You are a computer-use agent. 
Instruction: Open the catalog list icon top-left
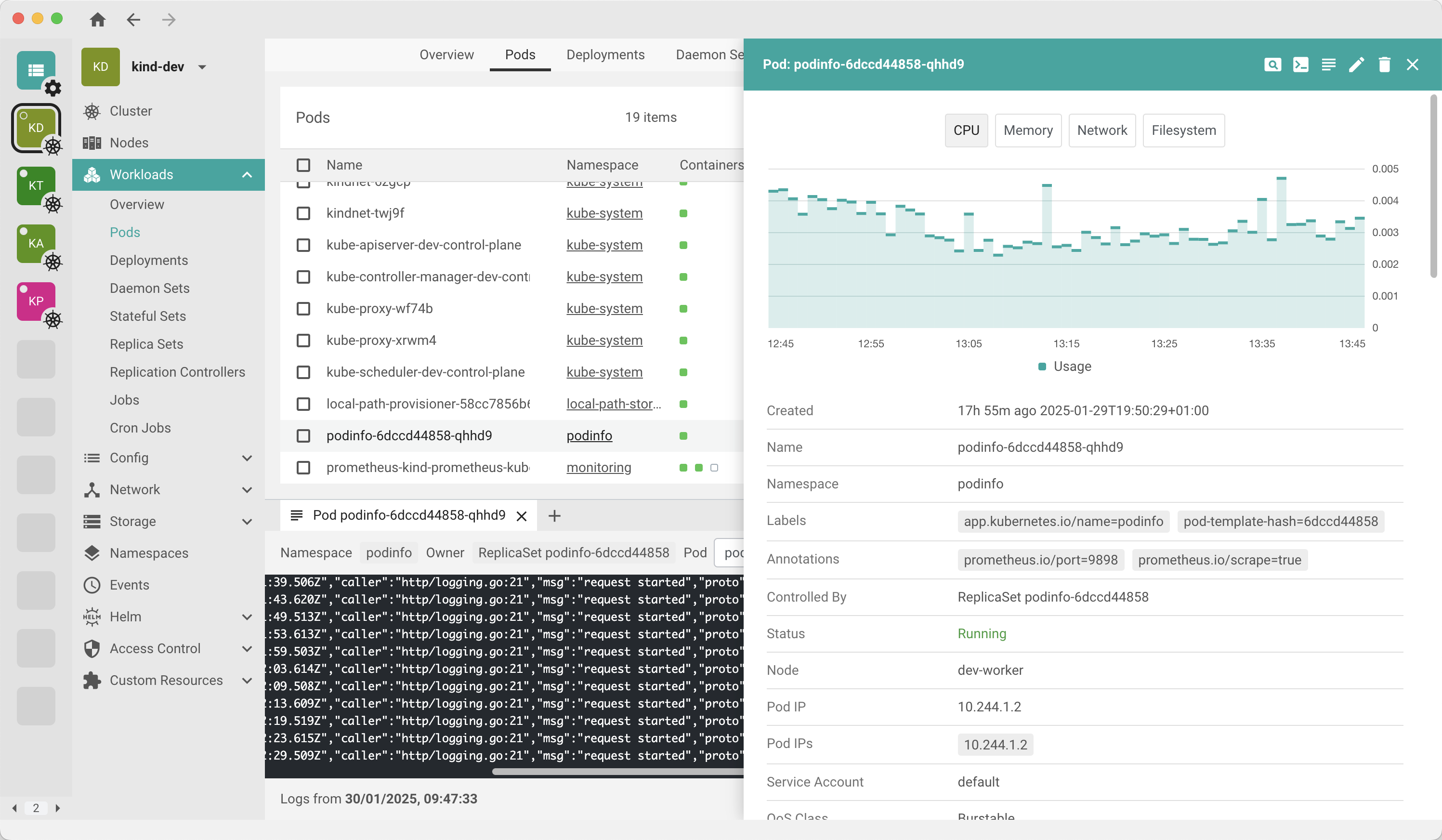(36, 70)
